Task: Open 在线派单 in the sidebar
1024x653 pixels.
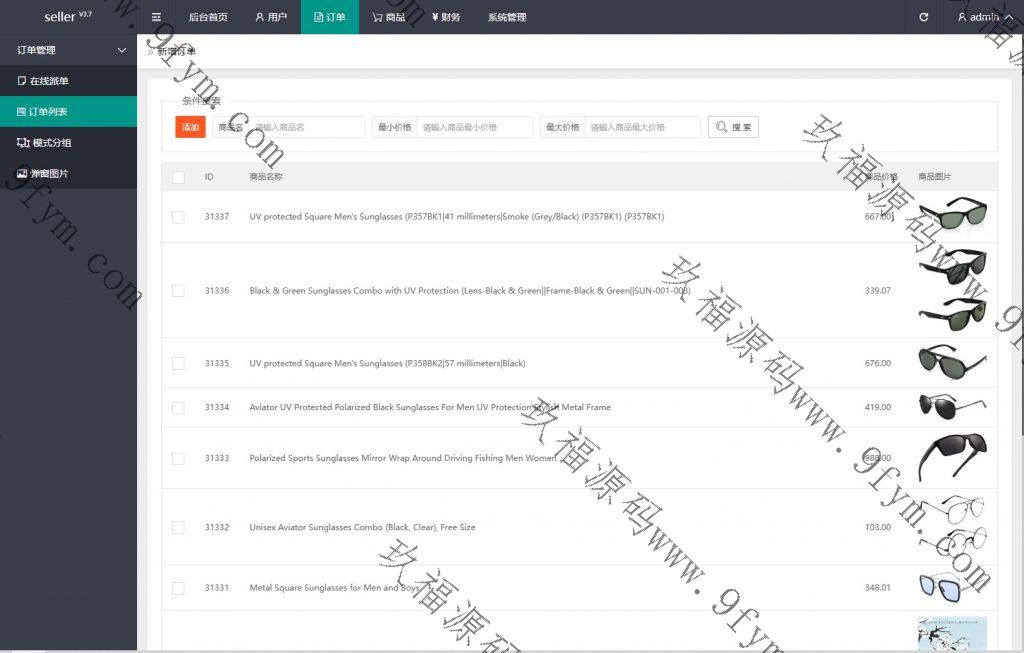Action: [x=49, y=81]
